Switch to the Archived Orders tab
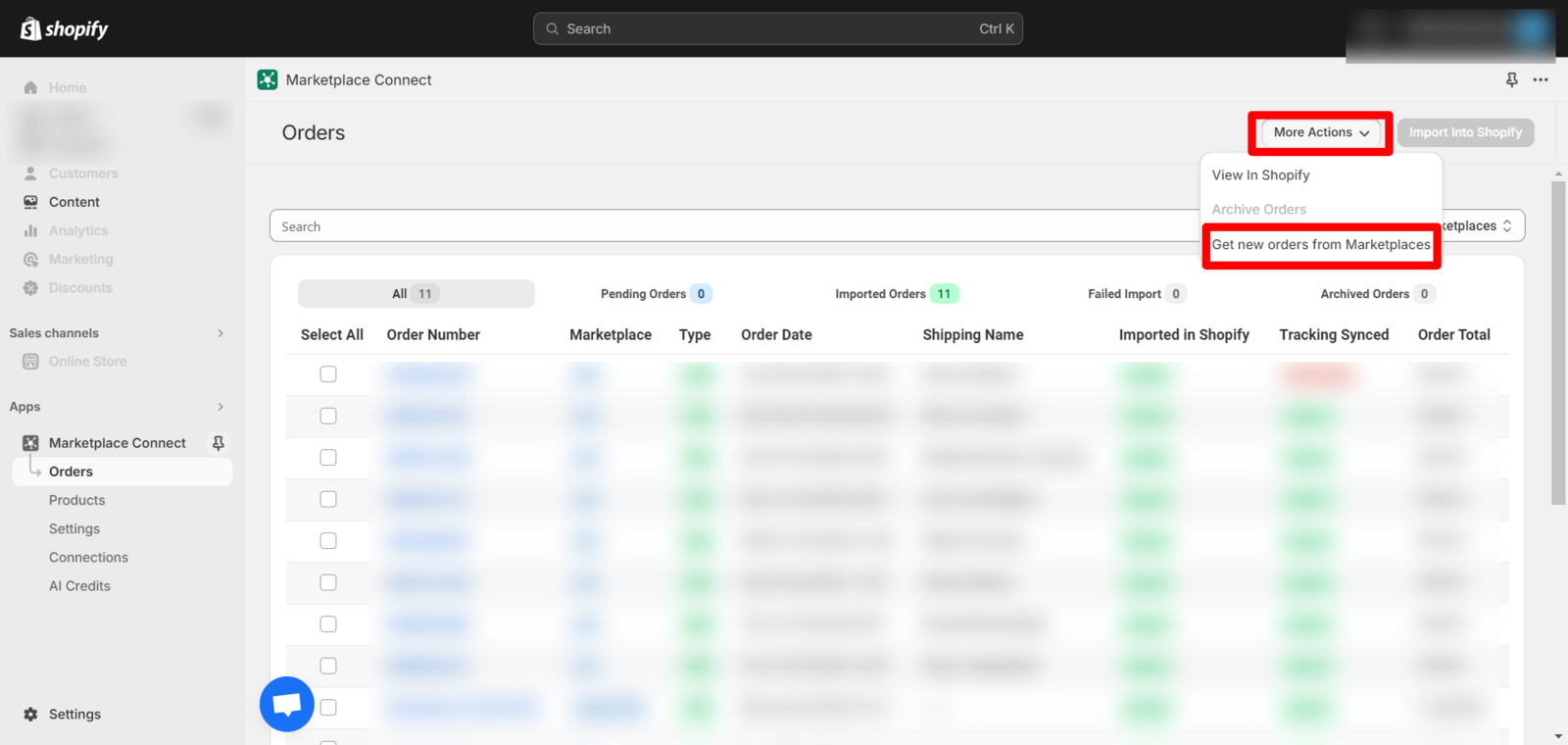 1377,294
